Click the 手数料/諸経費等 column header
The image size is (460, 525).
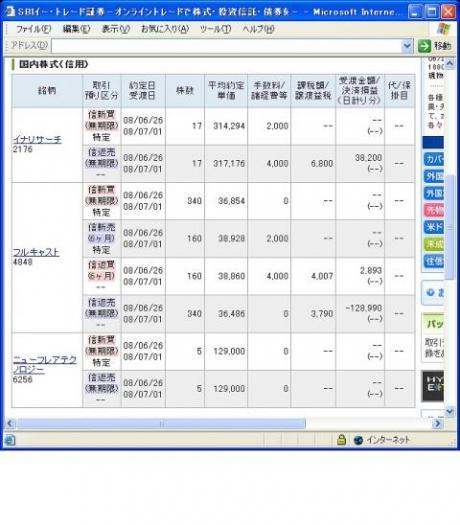coord(269,90)
